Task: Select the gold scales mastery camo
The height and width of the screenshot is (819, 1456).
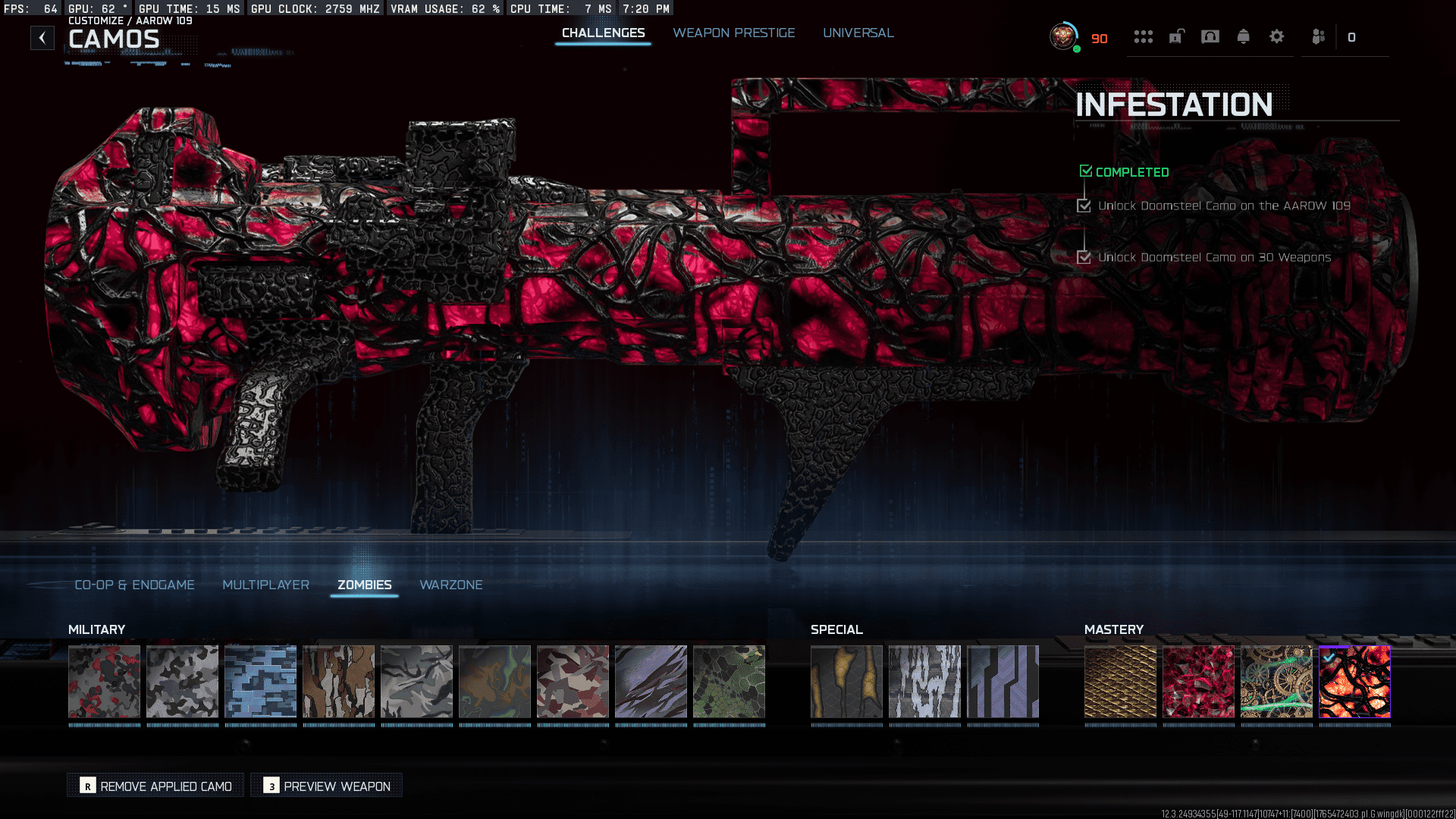Action: click(x=1120, y=681)
